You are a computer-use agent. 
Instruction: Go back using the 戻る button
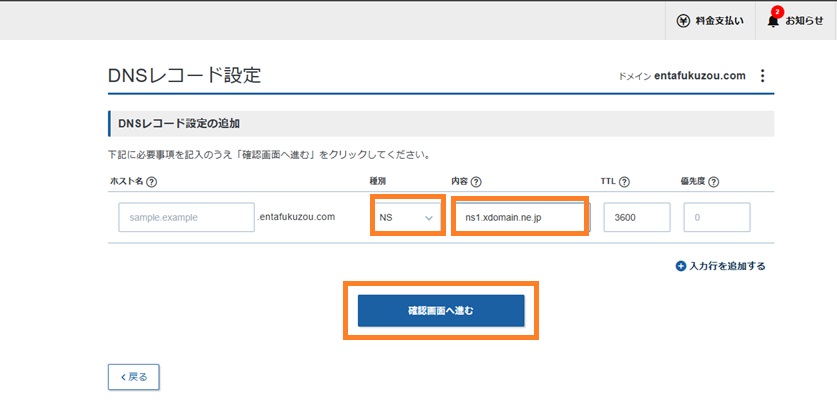133,377
